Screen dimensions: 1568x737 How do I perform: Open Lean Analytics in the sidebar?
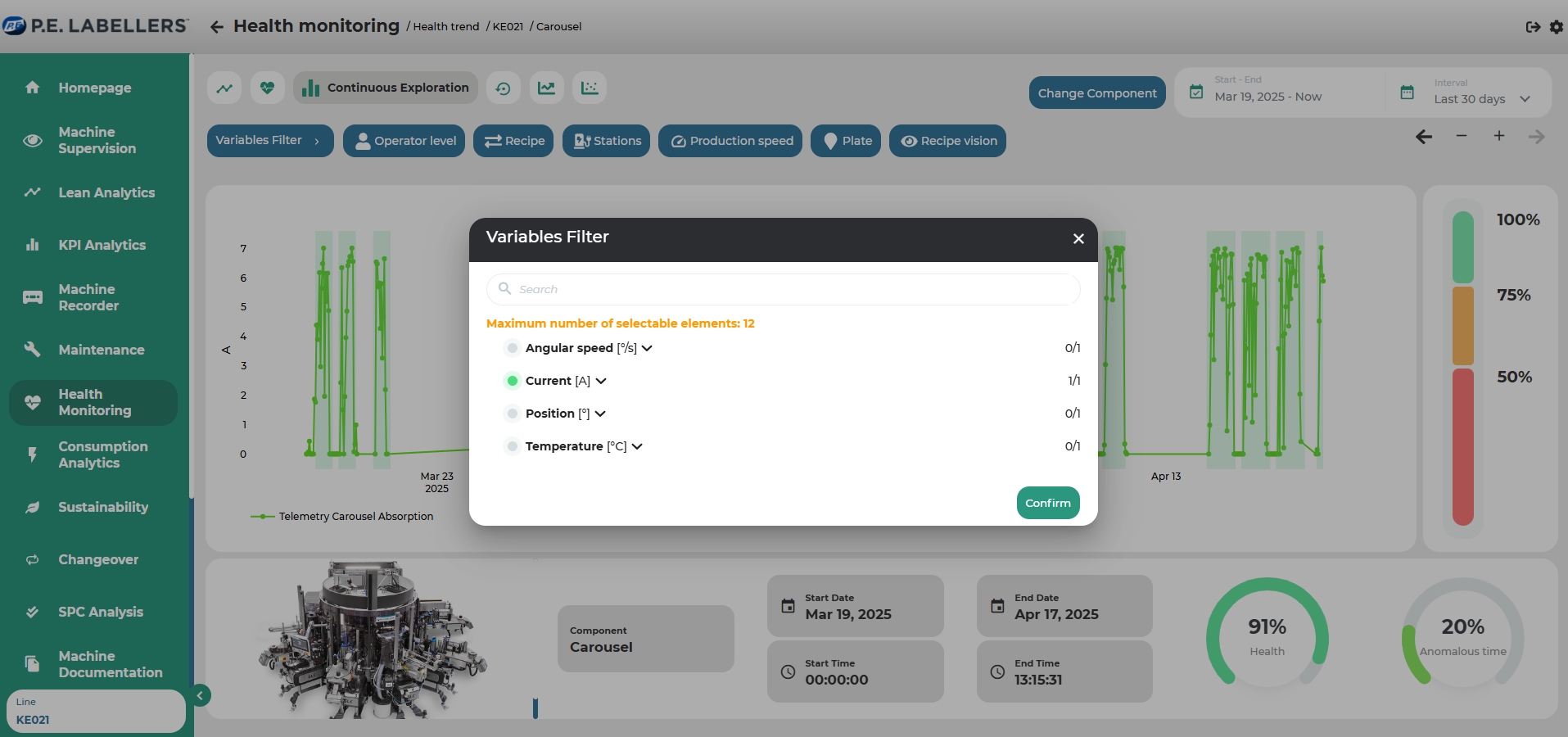106,192
